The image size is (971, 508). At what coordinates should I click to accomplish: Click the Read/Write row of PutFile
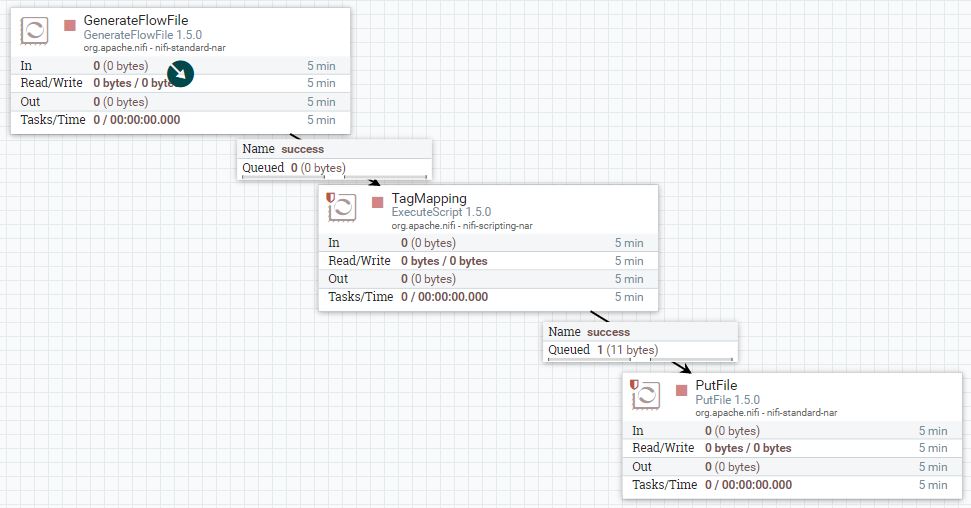(792, 448)
